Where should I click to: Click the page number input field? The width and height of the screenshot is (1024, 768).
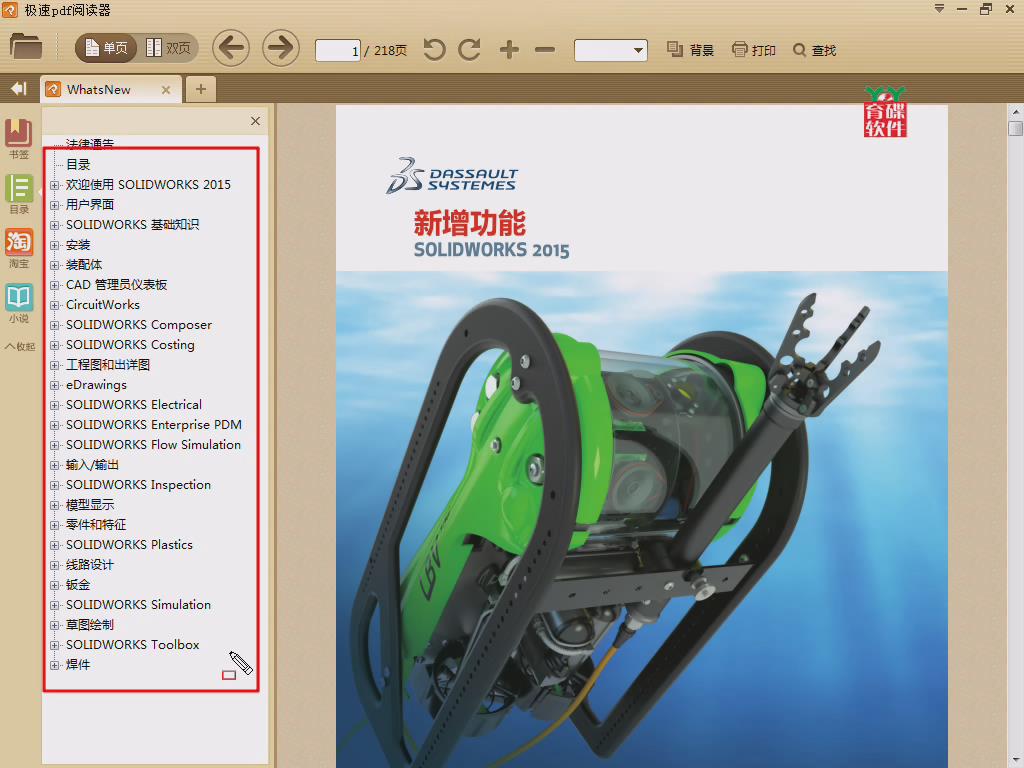[x=338, y=50]
